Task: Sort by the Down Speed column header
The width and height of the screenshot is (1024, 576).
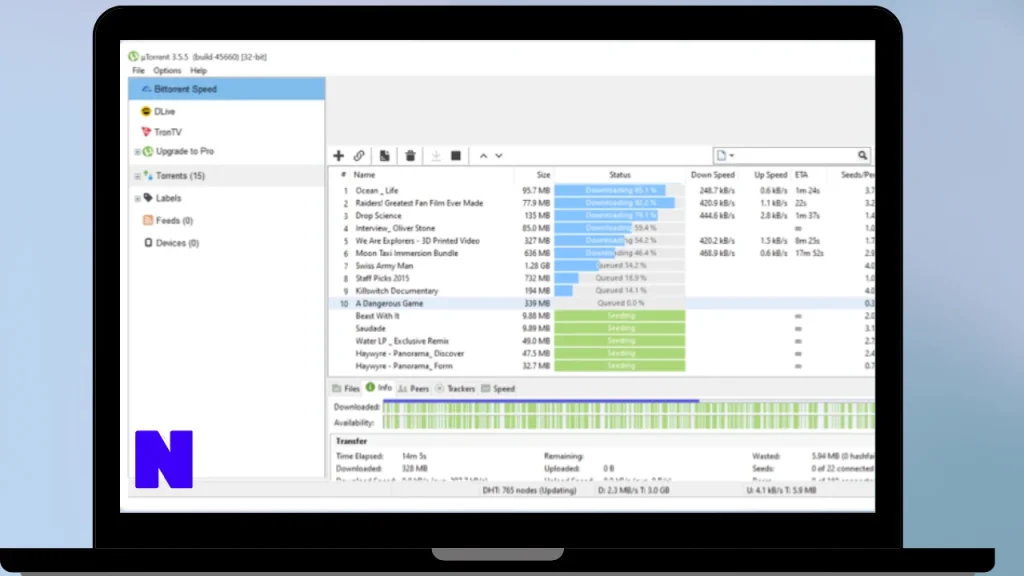Action: point(712,175)
